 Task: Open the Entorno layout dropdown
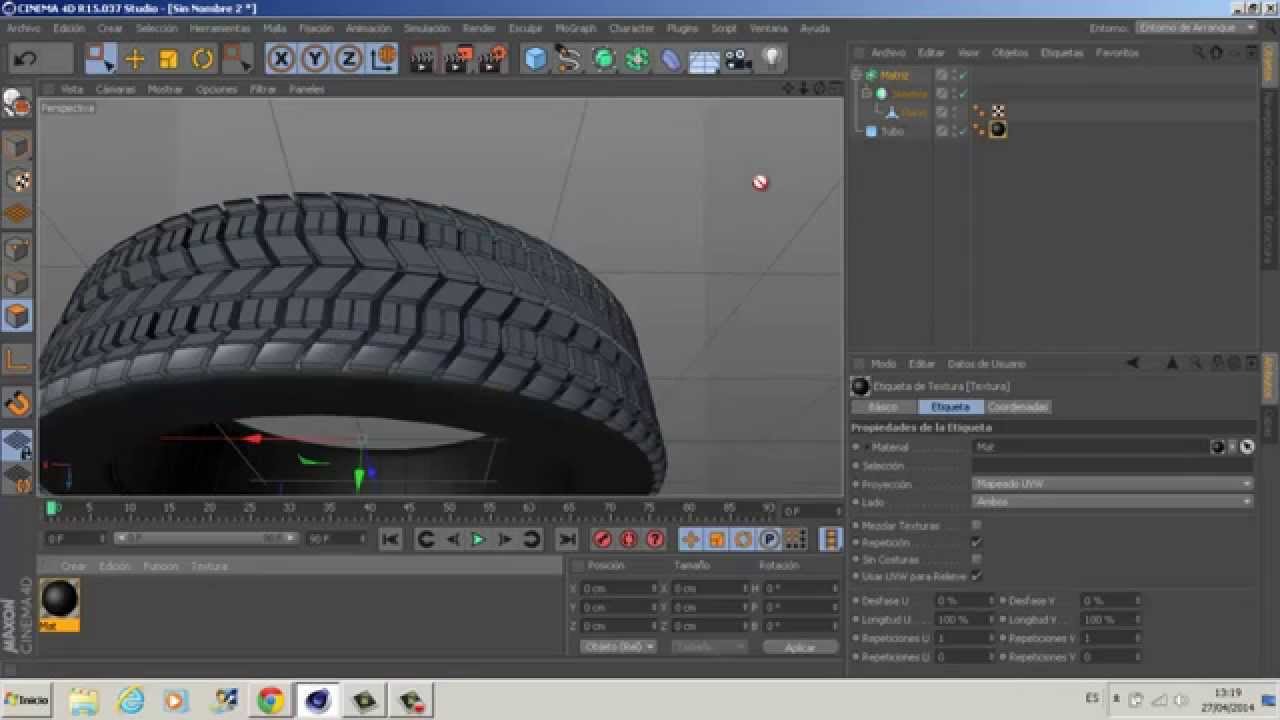[1196, 28]
